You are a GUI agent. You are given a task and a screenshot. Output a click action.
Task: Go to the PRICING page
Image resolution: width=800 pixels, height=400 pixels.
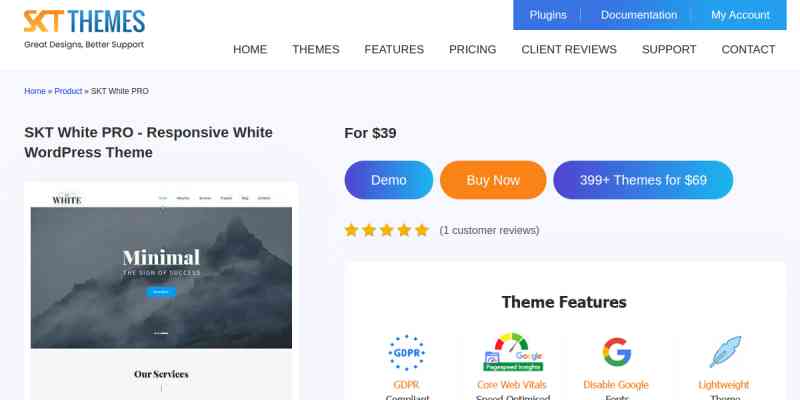pos(472,49)
